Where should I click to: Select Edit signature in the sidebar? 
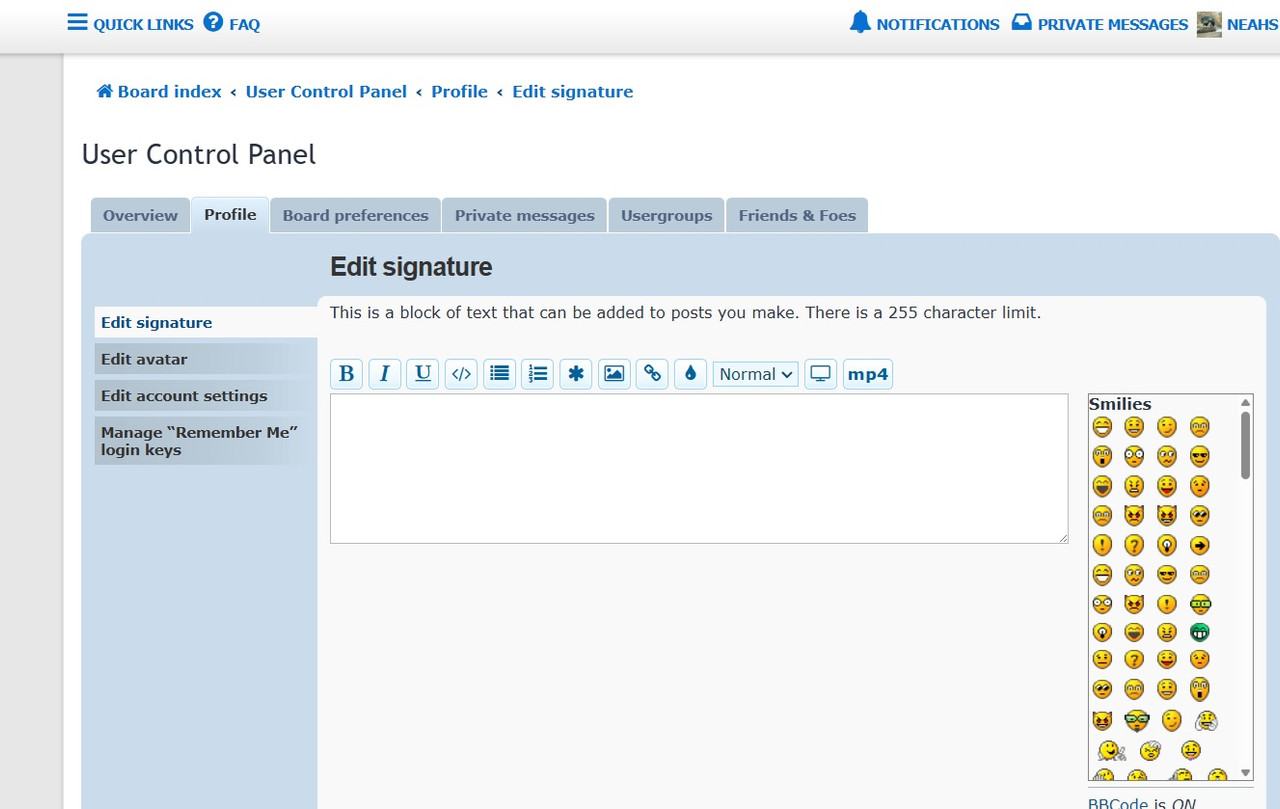tap(206, 322)
